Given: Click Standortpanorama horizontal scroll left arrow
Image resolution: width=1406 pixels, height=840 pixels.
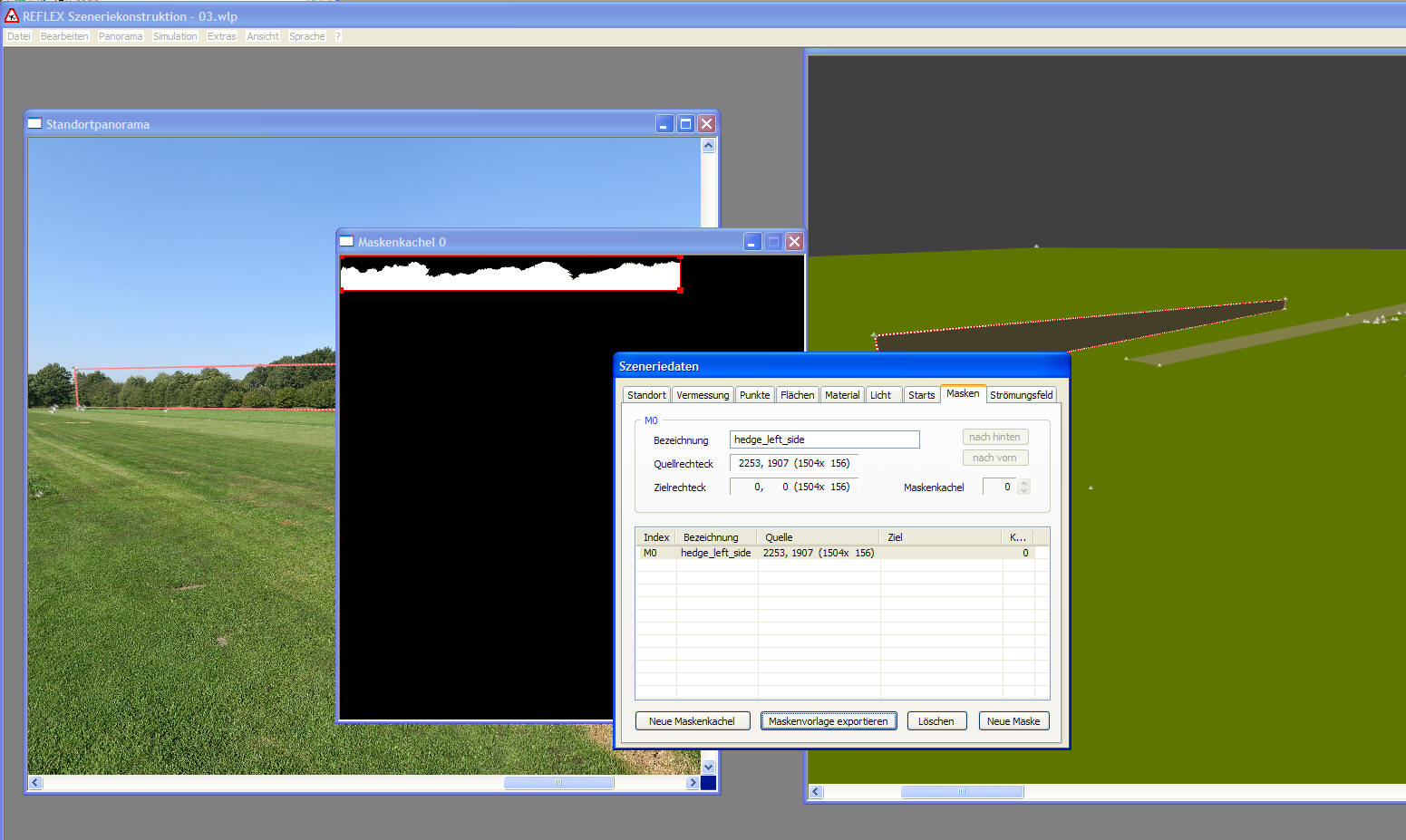Looking at the screenshot, I should (x=35, y=783).
